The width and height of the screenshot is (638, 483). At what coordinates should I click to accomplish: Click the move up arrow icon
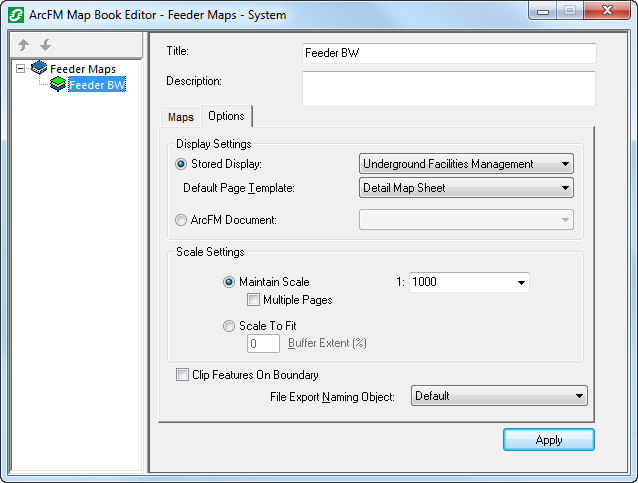pos(24,45)
